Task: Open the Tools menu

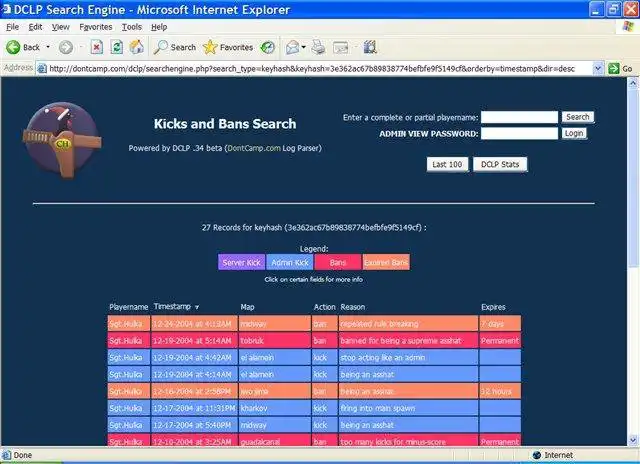Action: coord(132,27)
